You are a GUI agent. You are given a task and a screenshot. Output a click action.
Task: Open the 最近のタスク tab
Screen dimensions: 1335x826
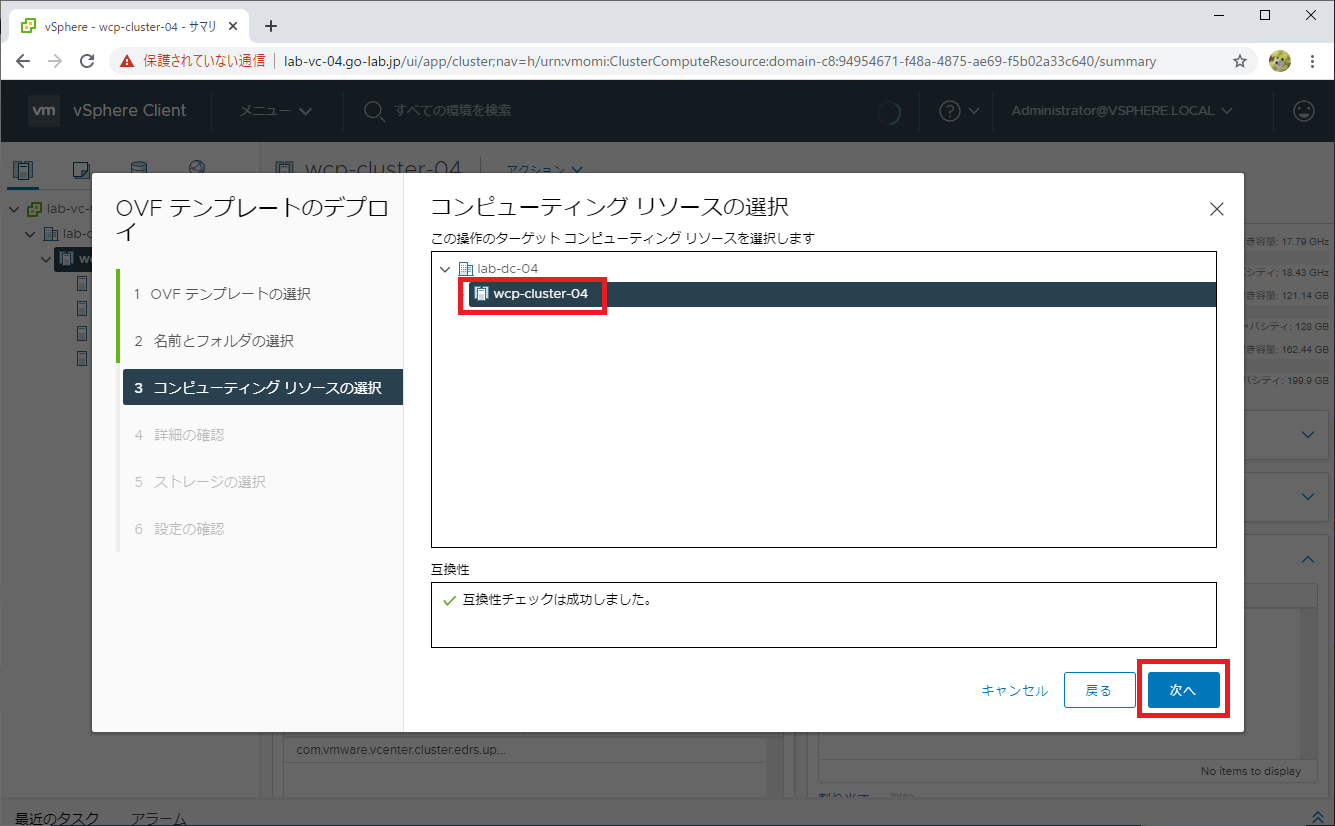tap(57, 818)
